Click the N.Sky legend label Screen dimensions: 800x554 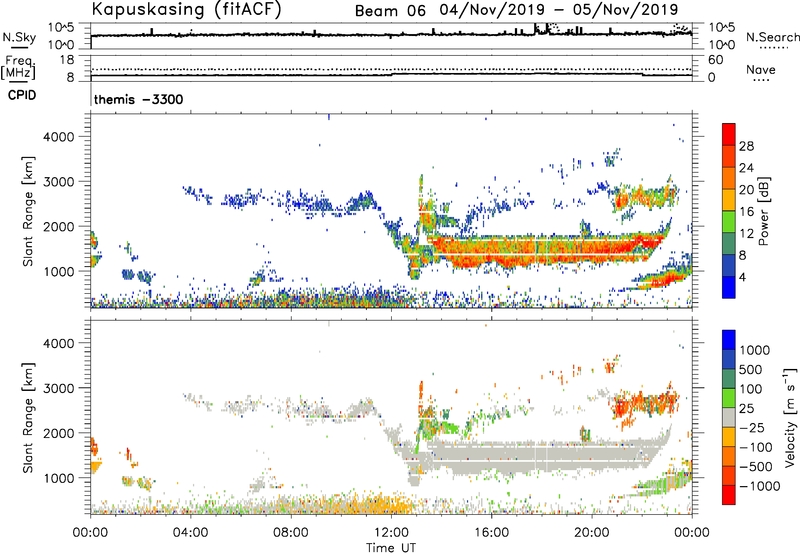tap(19, 37)
